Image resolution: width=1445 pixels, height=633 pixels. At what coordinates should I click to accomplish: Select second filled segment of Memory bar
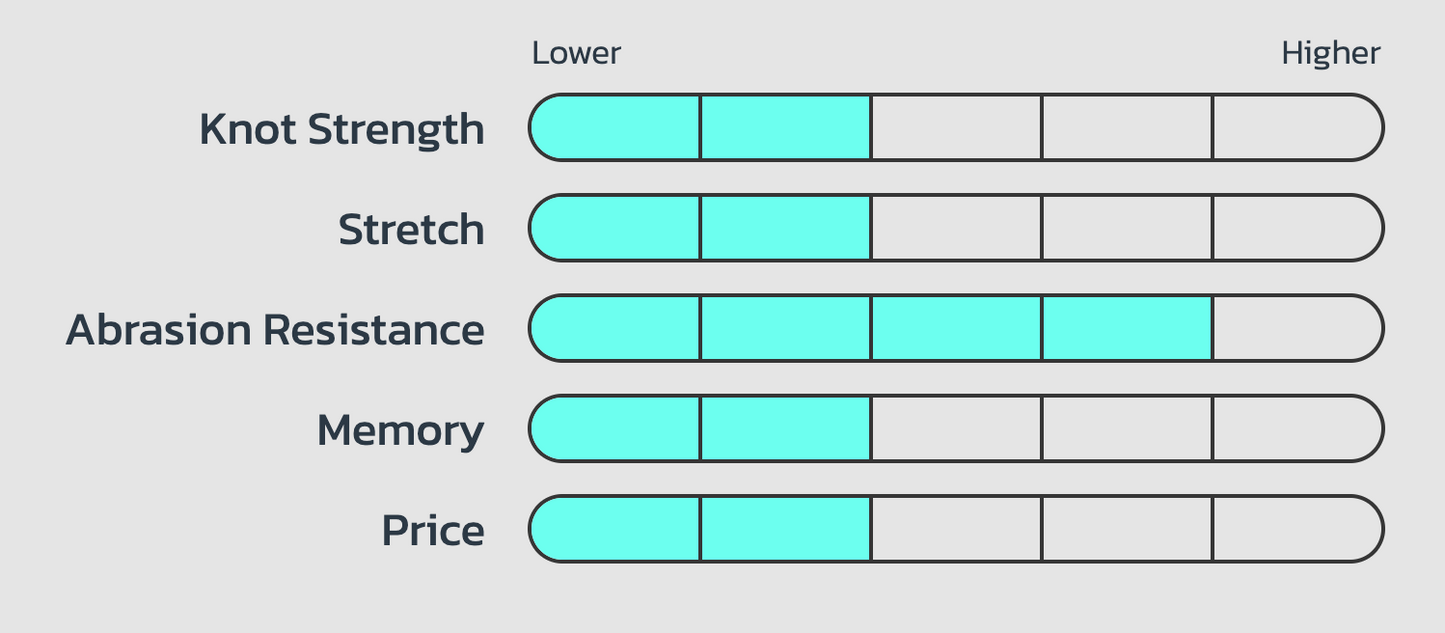(786, 429)
